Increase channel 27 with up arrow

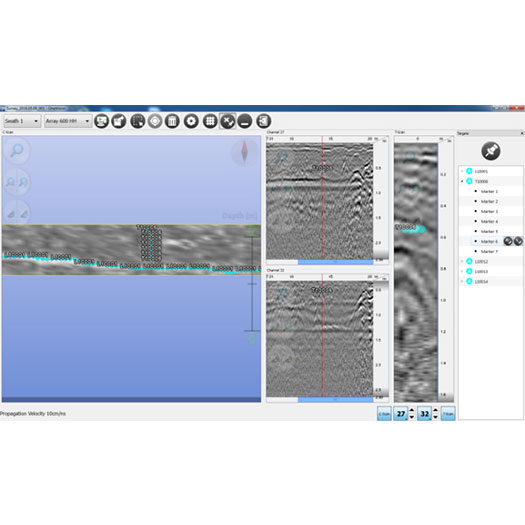[412, 410]
